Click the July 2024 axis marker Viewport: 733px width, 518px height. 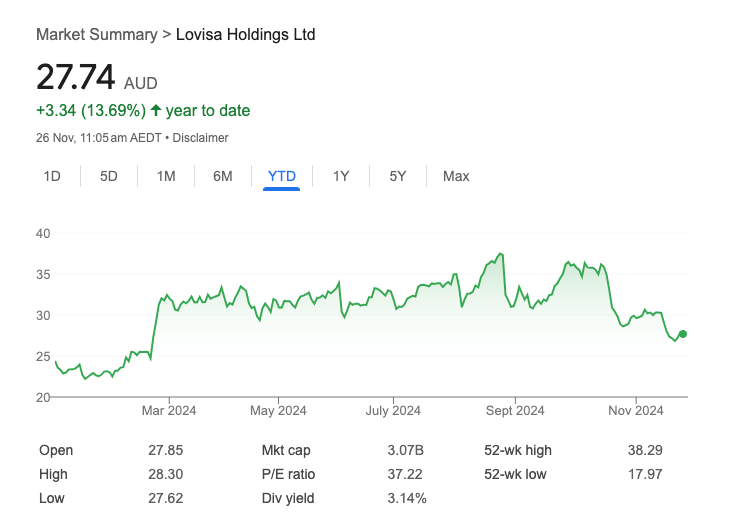click(393, 410)
